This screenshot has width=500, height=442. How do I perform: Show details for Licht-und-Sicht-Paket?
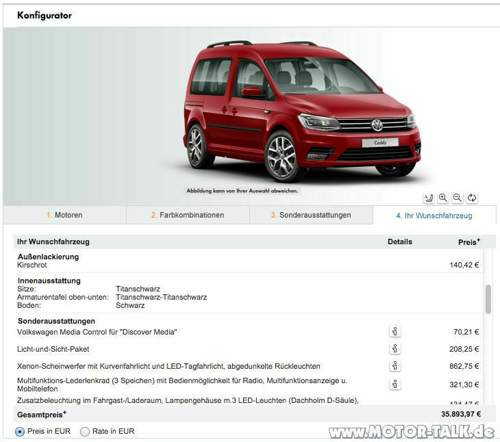[x=395, y=349]
